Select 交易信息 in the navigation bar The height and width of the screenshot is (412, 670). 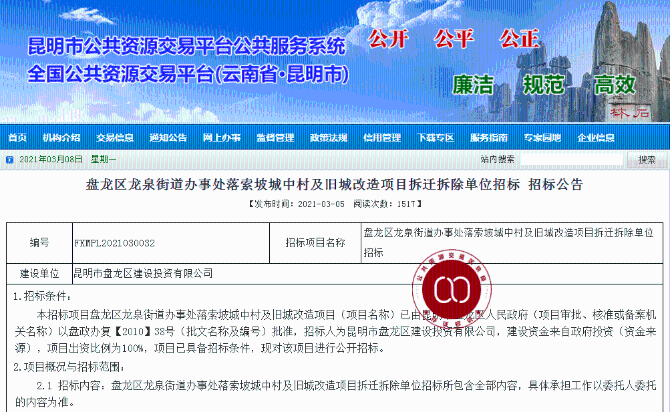click(115, 138)
